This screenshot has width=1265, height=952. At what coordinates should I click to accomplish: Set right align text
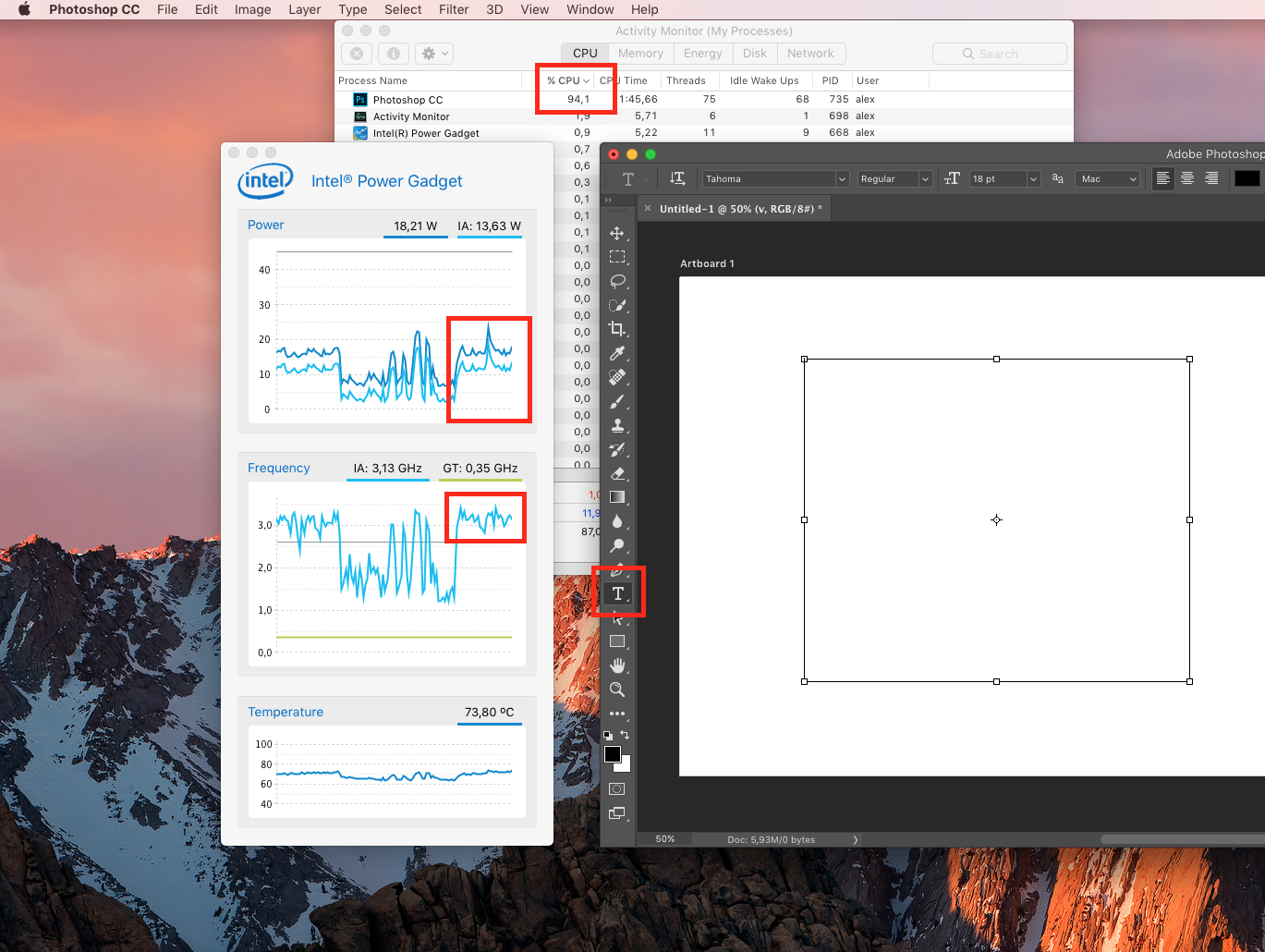click(1211, 178)
